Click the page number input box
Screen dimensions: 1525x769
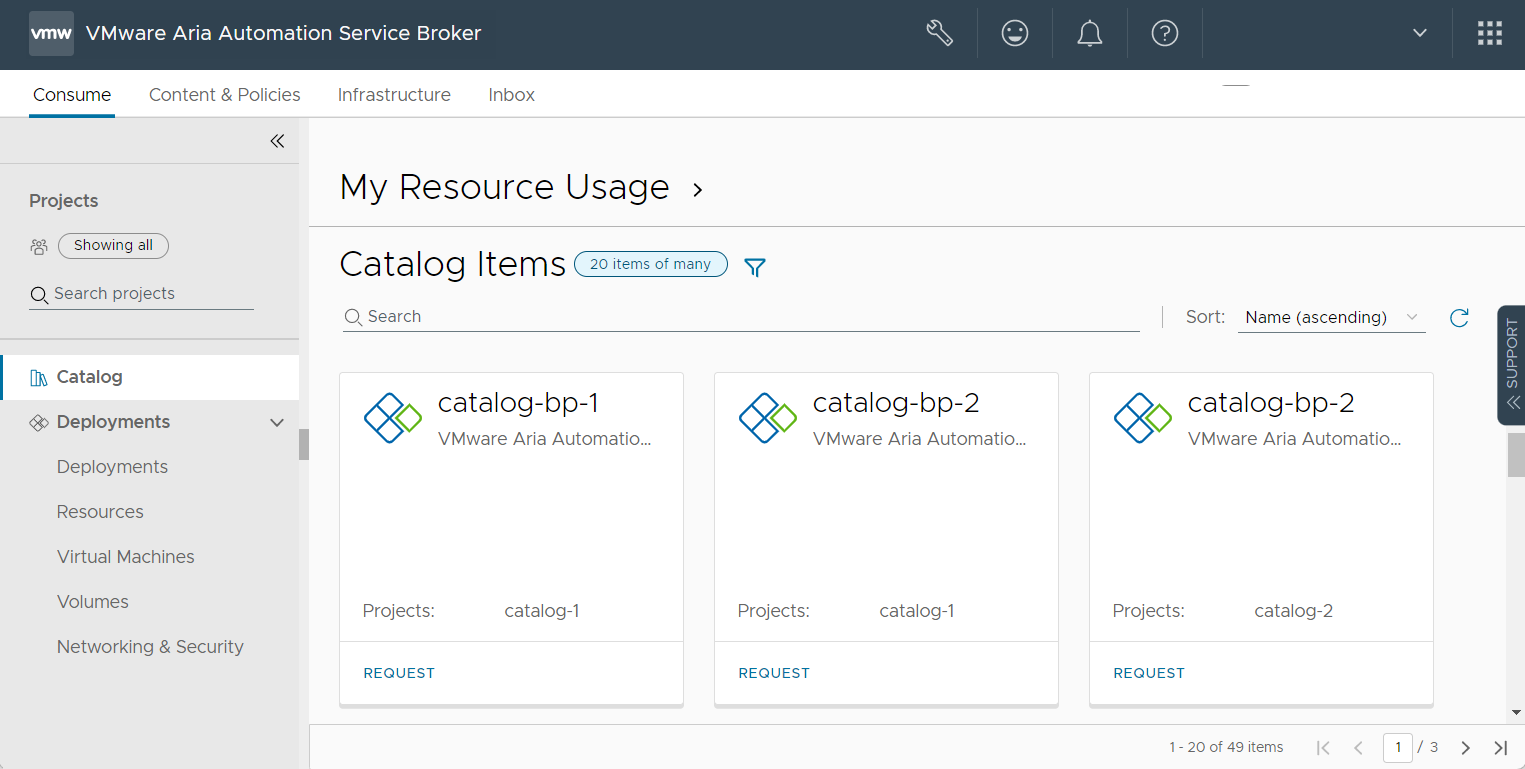(1398, 747)
